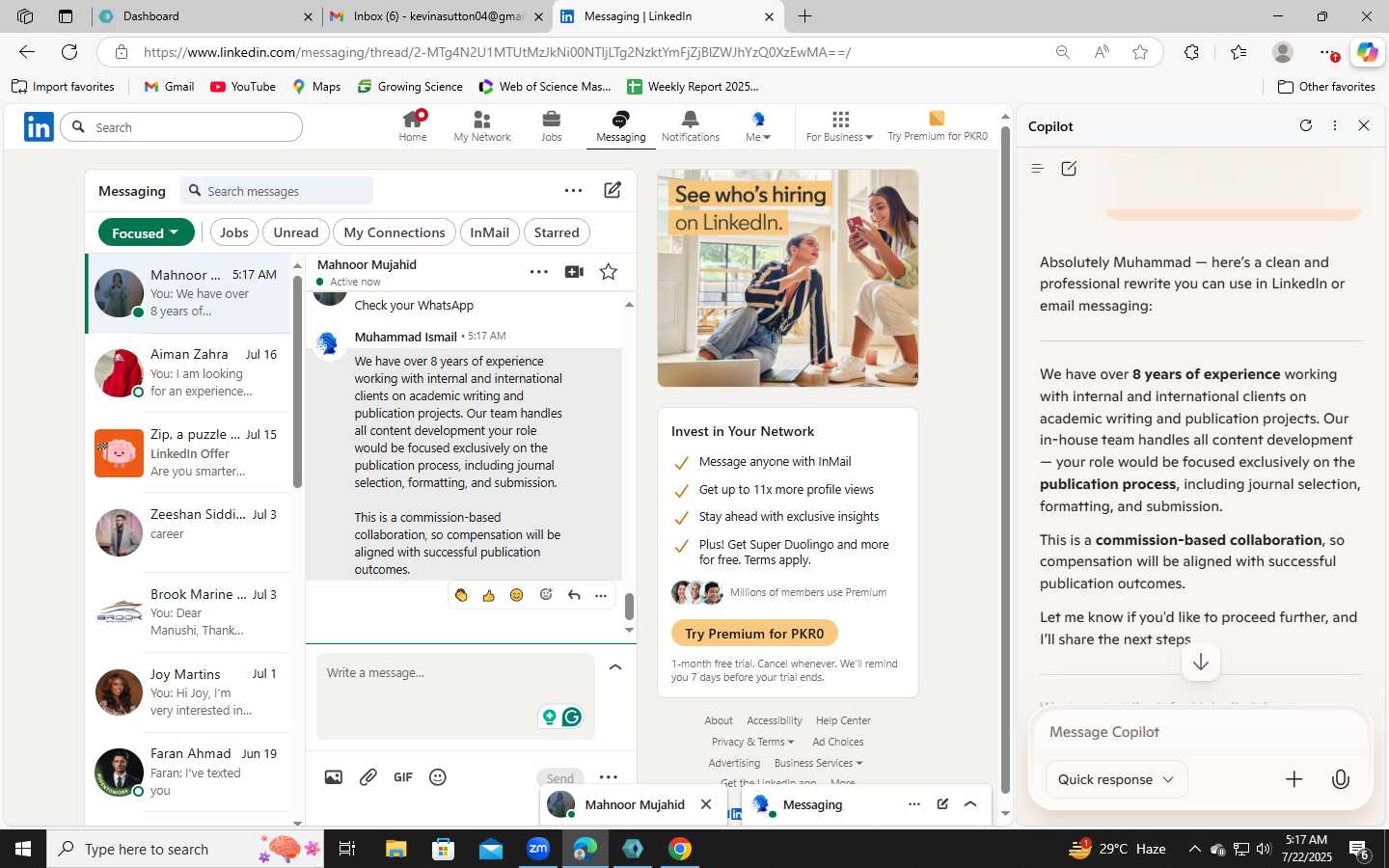Open LinkedIn Home icon
Screen dimensions: 1389x868
tap(413, 125)
